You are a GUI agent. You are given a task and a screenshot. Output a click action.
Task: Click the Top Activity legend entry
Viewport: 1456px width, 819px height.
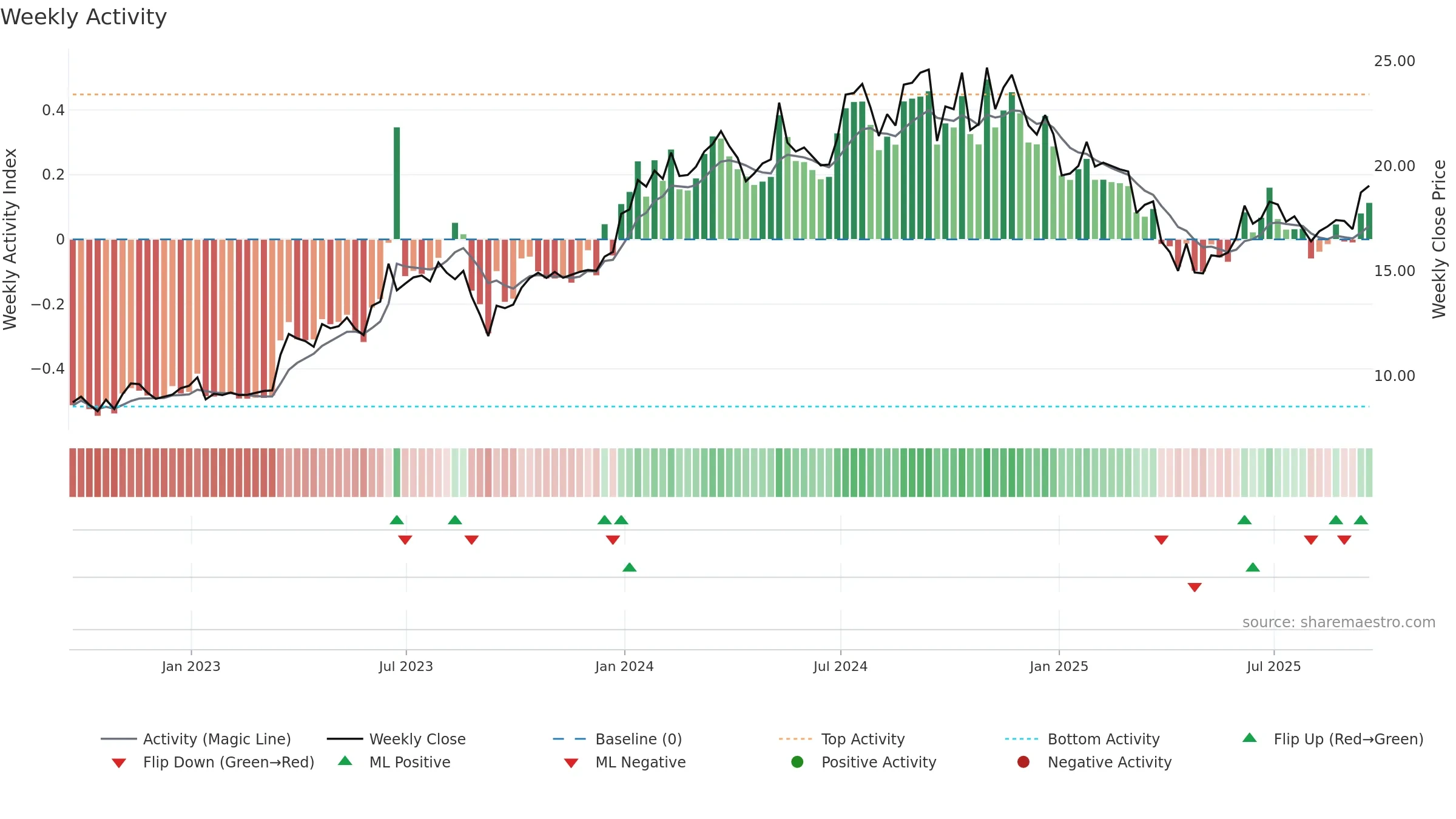pos(842,739)
